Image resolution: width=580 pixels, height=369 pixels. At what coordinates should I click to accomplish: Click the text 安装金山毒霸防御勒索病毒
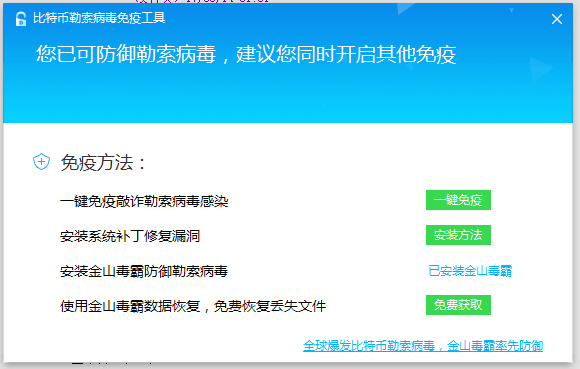click(x=144, y=271)
